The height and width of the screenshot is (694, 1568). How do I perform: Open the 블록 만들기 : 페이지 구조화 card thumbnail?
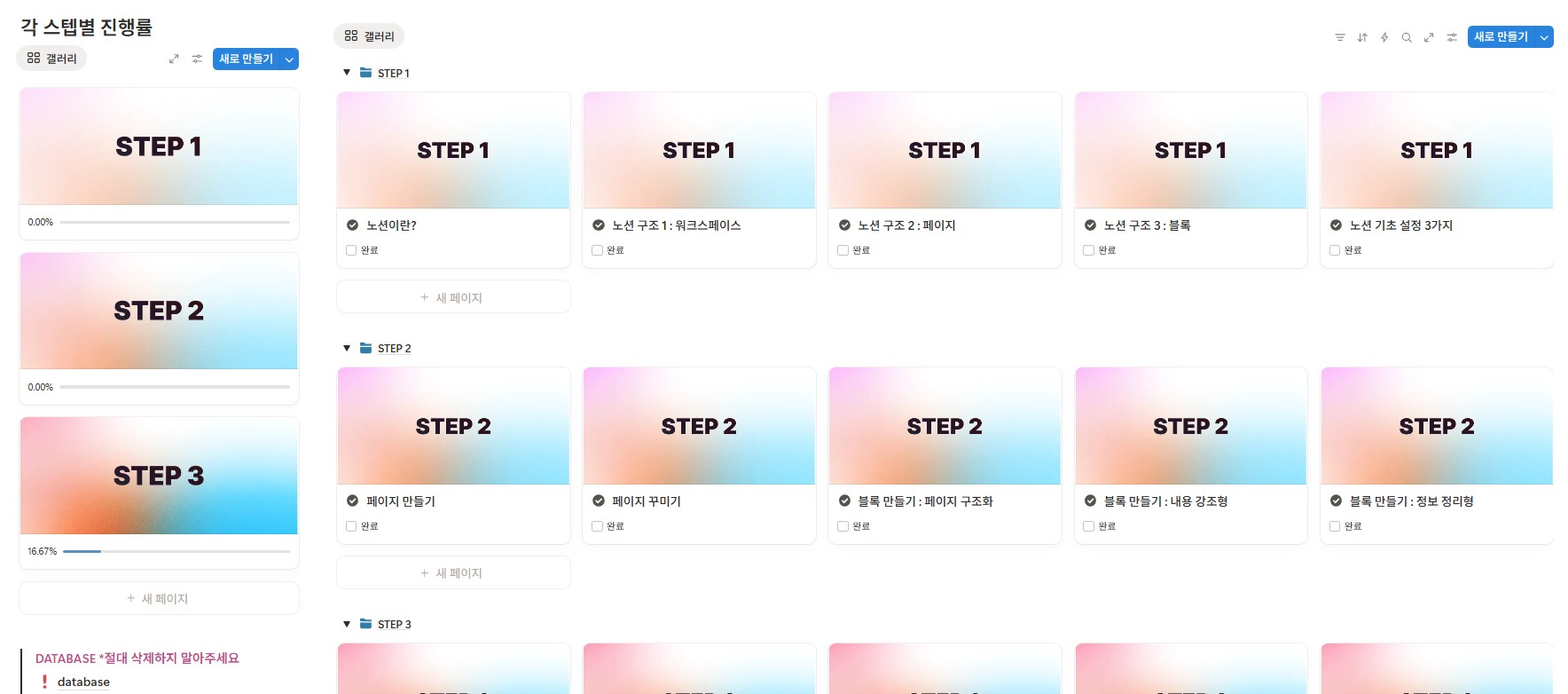(x=945, y=426)
